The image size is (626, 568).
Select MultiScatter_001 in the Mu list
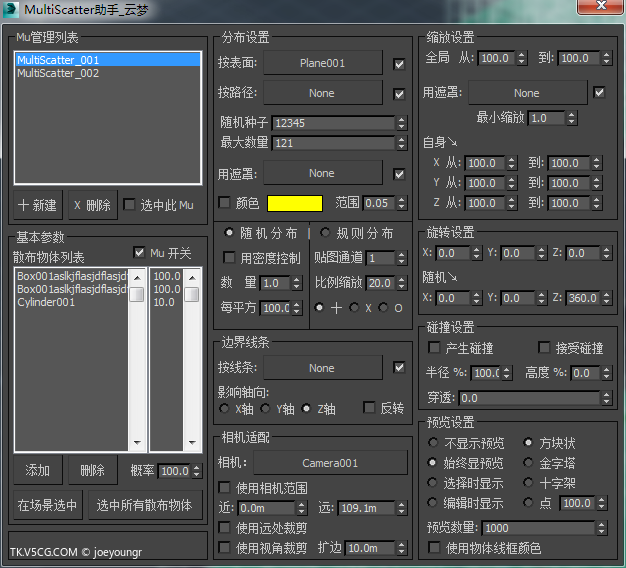click(x=108, y=60)
